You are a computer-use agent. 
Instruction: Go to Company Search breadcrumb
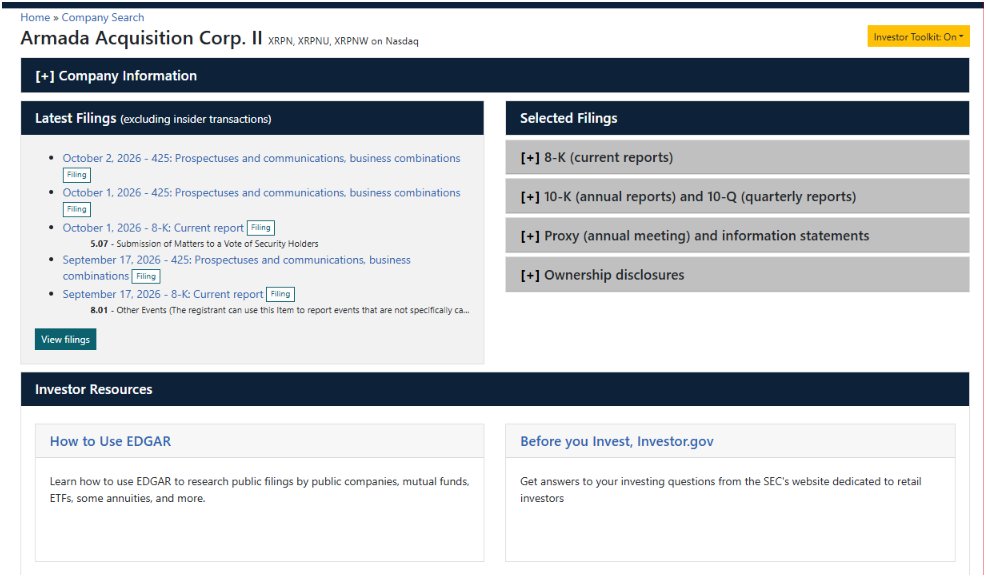coord(102,17)
